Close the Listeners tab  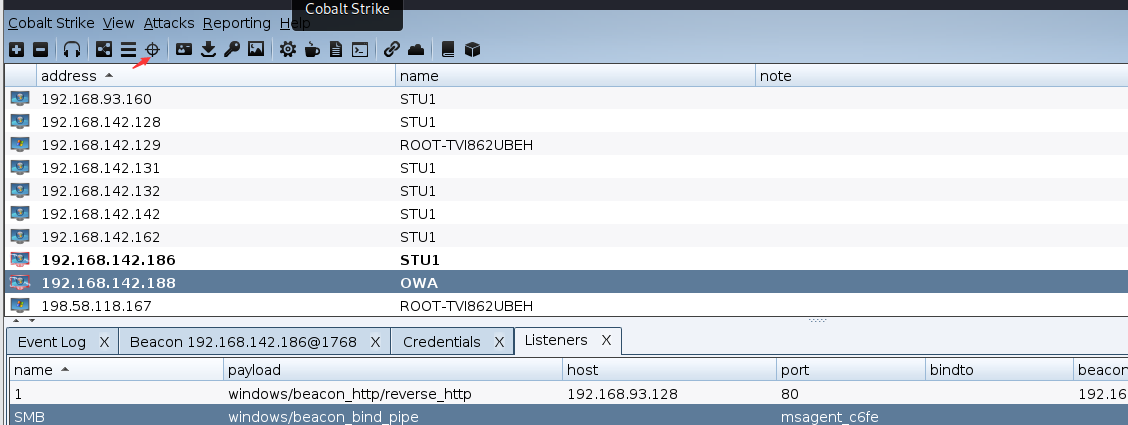click(x=606, y=340)
